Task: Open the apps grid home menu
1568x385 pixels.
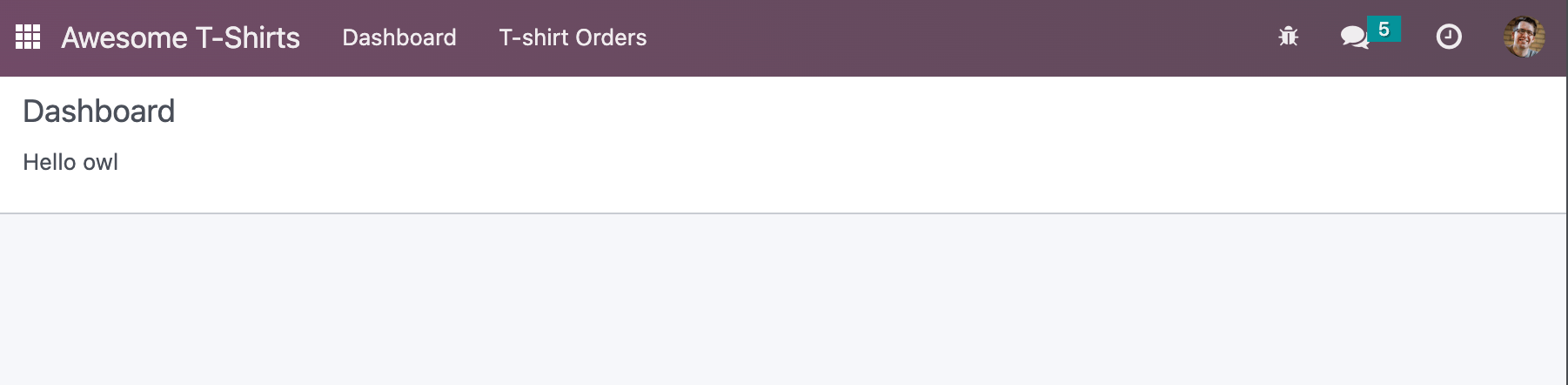Action: click(28, 37)
